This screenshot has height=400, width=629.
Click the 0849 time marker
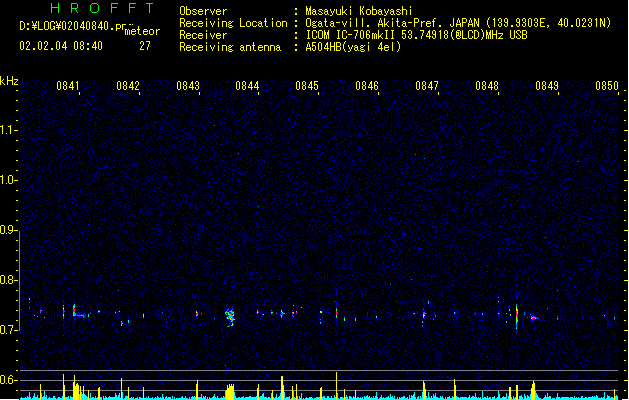click(547, 86)
